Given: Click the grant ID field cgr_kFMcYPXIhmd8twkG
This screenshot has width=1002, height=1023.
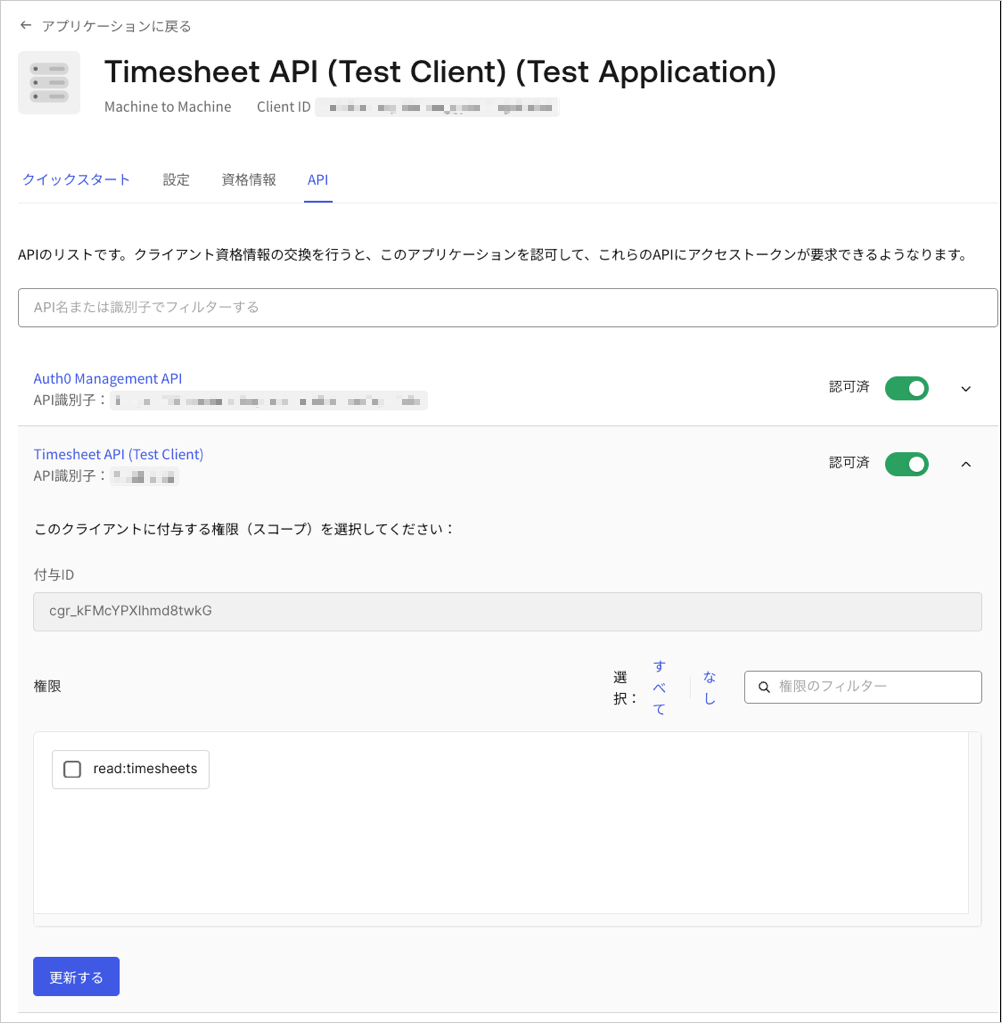Looking at the screenshot, I should click(507, 611).
